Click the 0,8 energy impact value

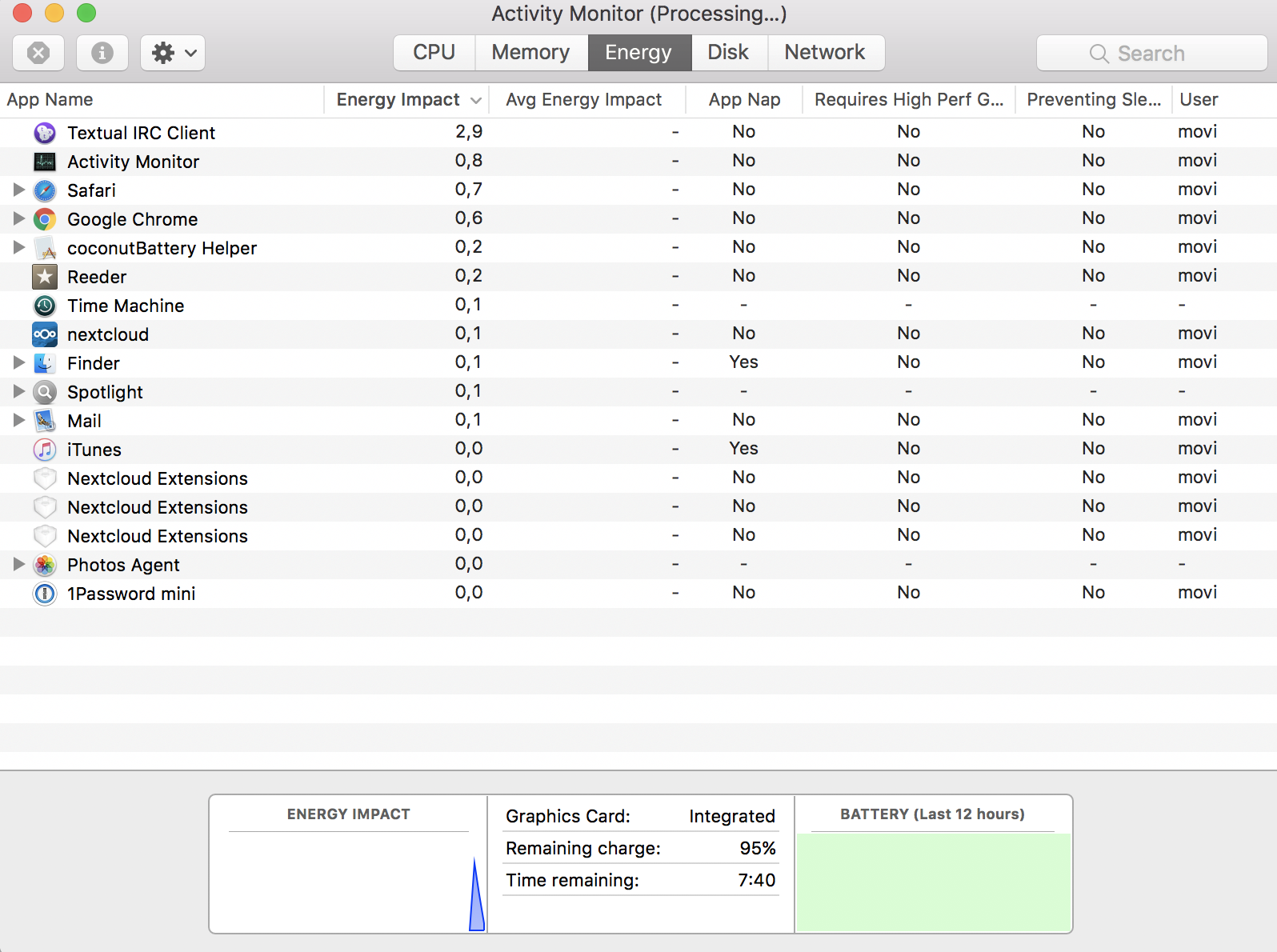click(469, 161)
